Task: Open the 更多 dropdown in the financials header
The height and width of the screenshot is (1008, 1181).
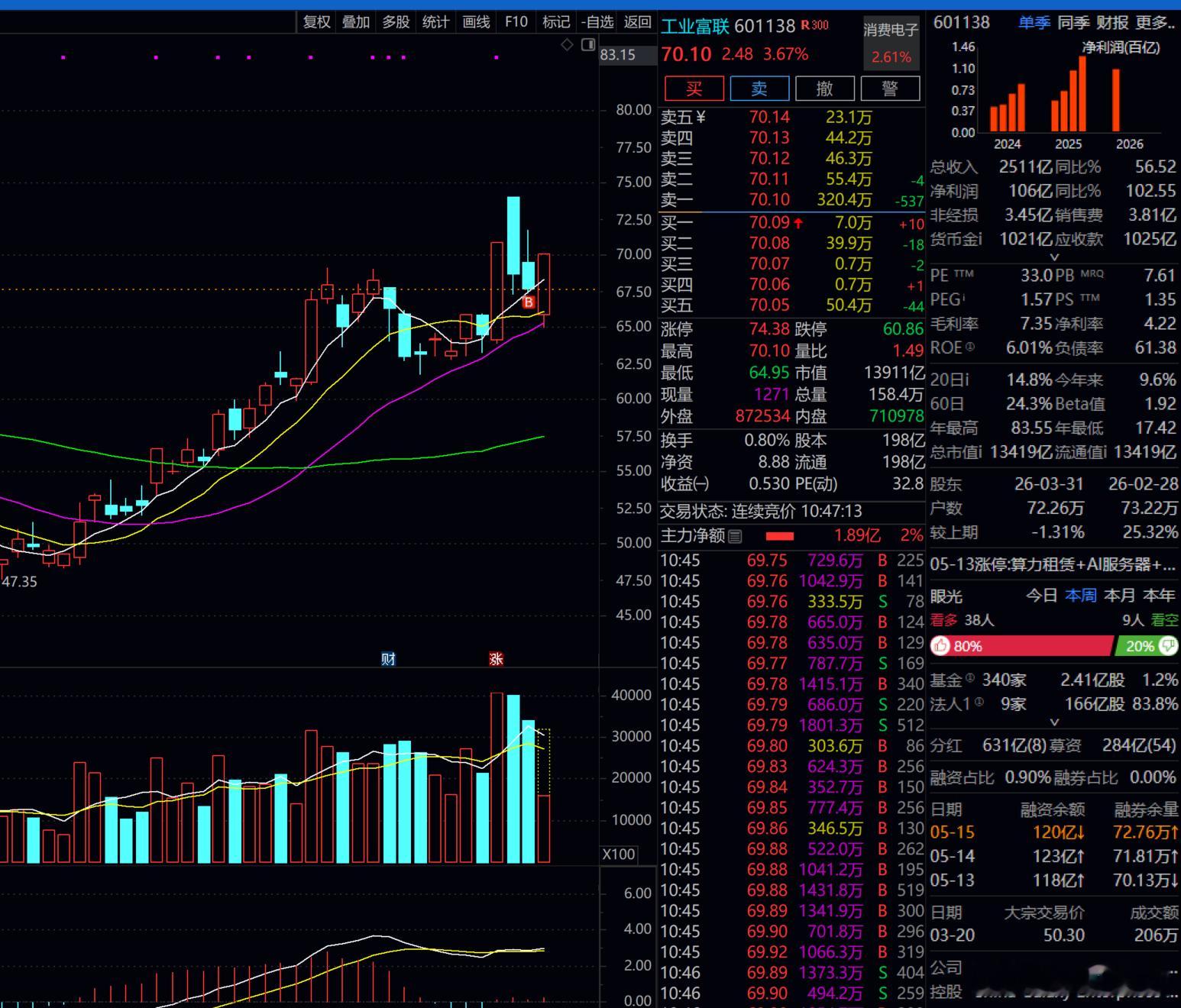Action: pyautogui.click(x=1152, y=23)
